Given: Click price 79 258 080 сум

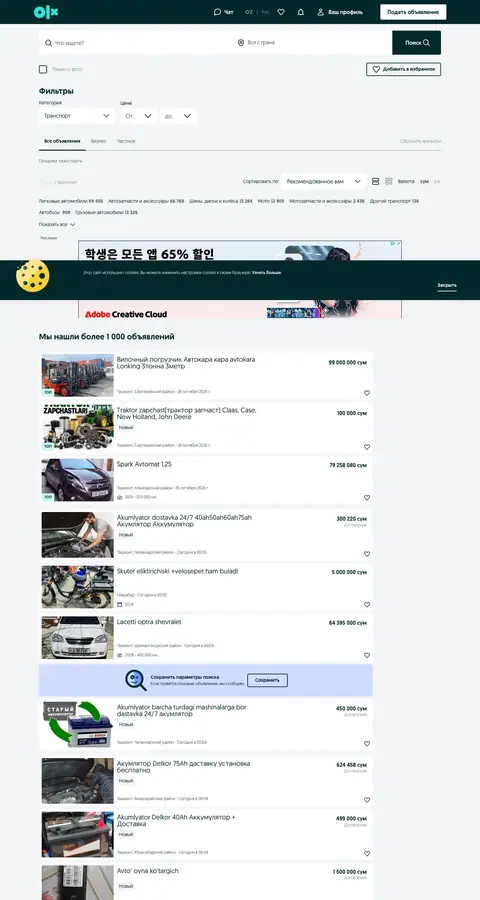Looking at the screenshot, I should tap(348, 465).
